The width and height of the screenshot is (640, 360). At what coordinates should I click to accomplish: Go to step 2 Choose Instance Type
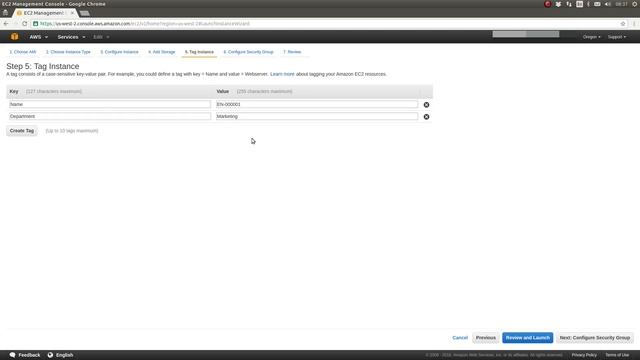point(68,52)
